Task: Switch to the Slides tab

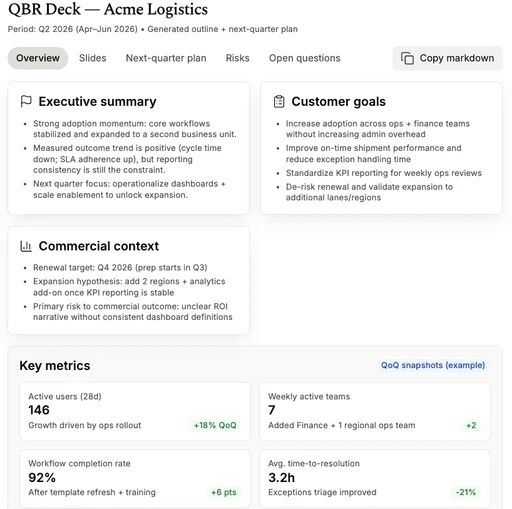Action: click(x=93, y=58)
